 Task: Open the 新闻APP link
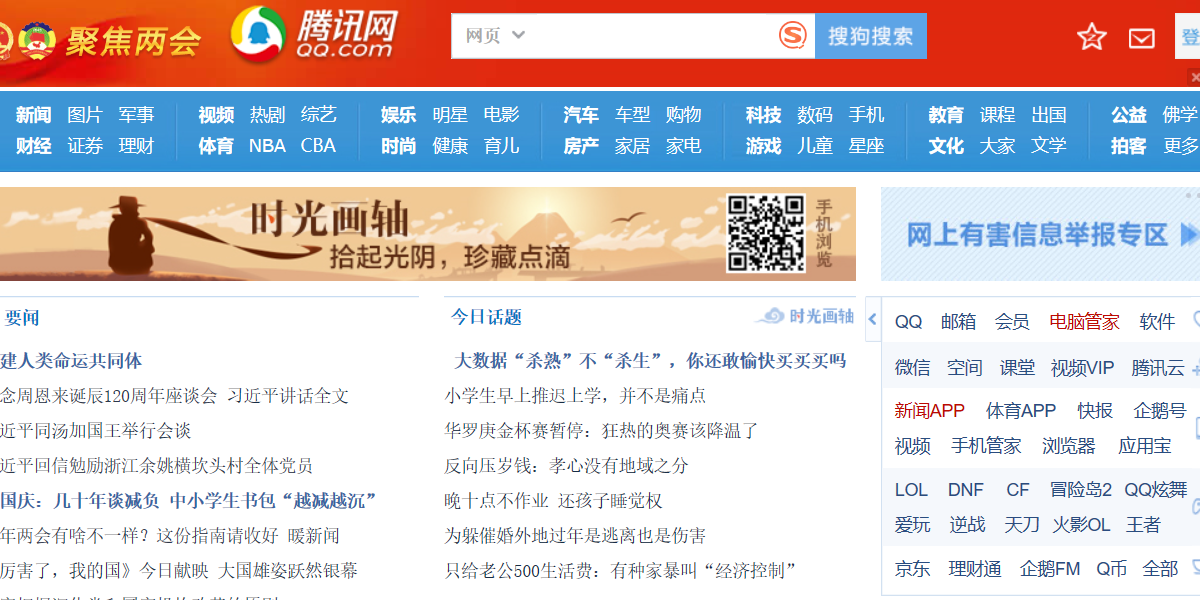coord(929,411)
